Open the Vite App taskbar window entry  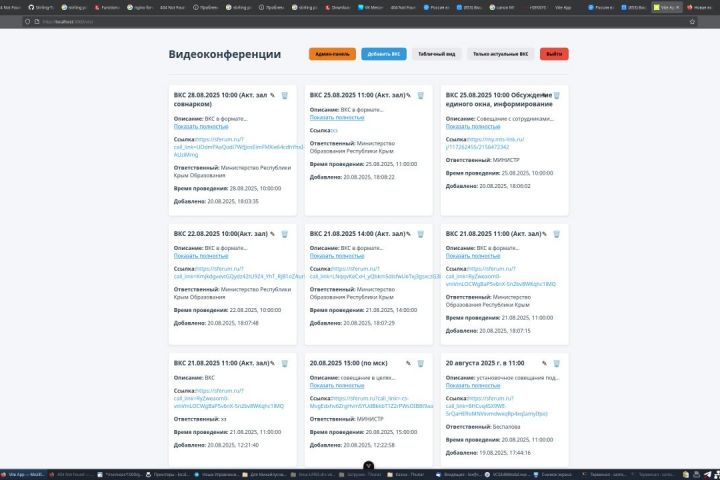(x=23, y=474)
